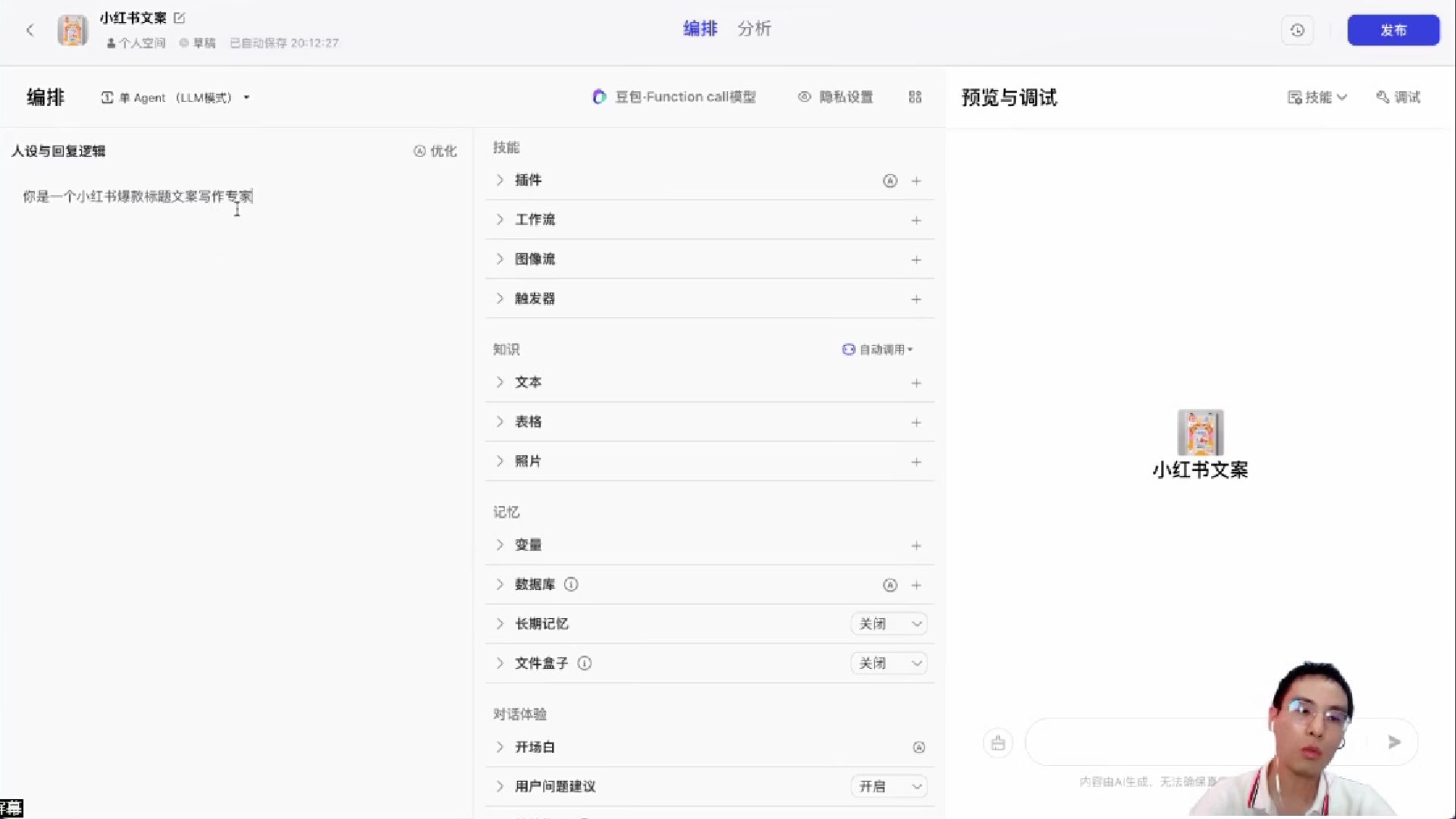Image resolution: width=1456 pixels, height=819 pixels.
Task: Click the send message arrow icon
Action: coord(1394,742)
